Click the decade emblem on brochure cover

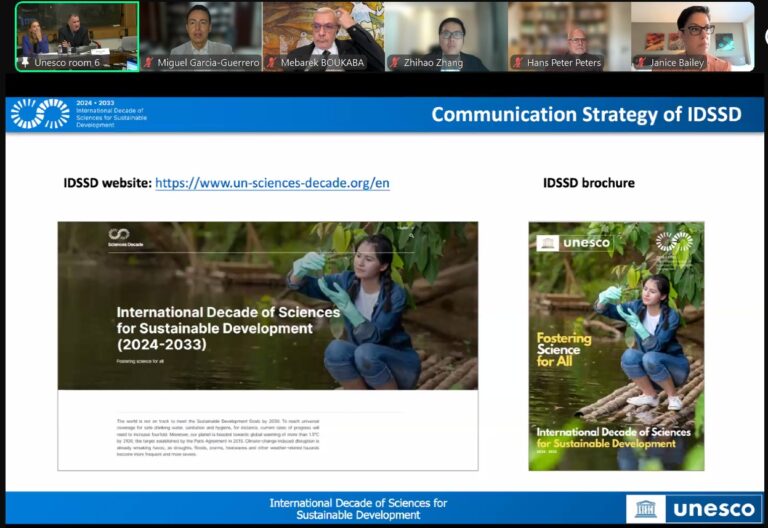[674, 242]
